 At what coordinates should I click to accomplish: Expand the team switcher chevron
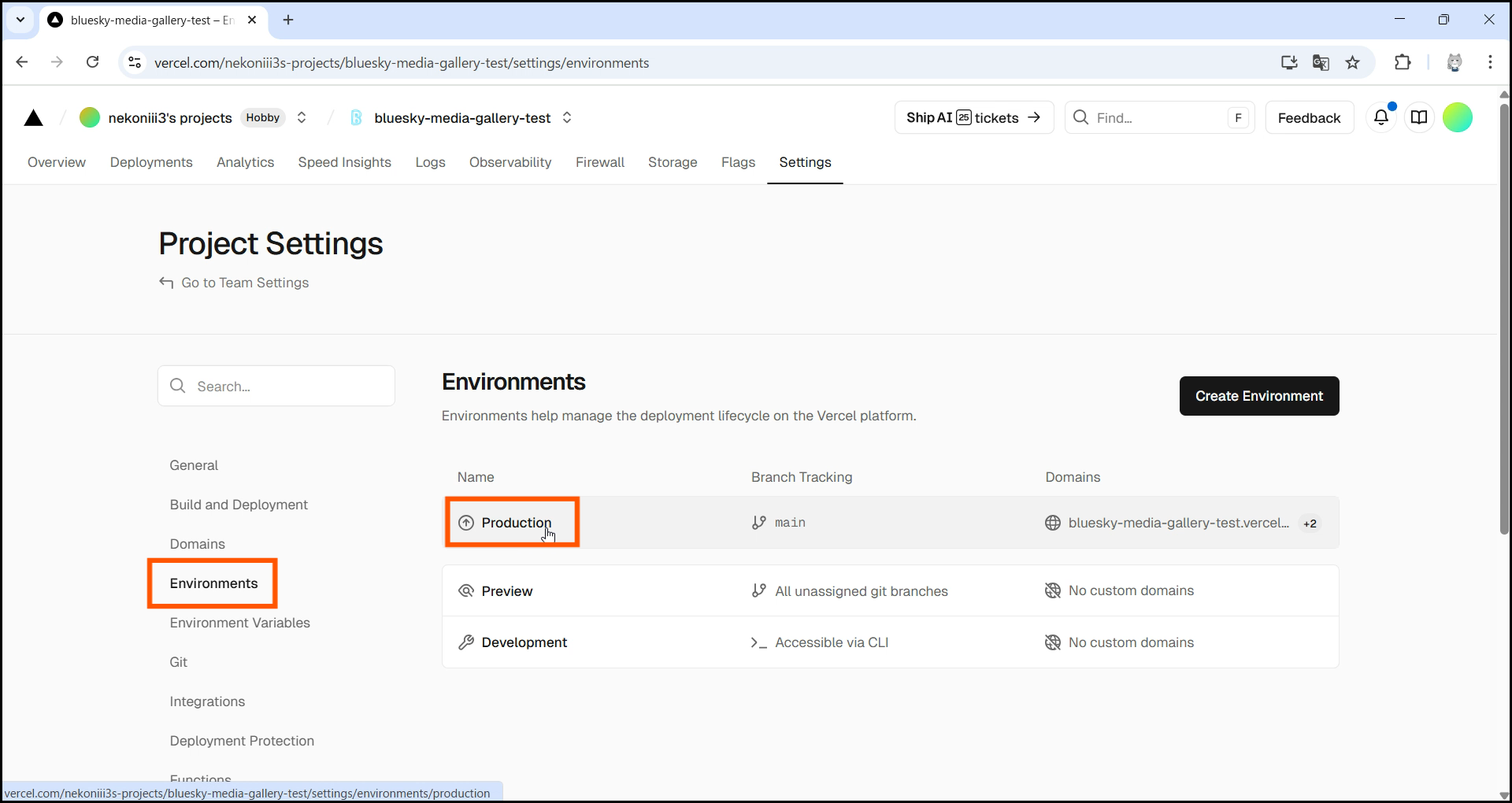tap(302, 117)
